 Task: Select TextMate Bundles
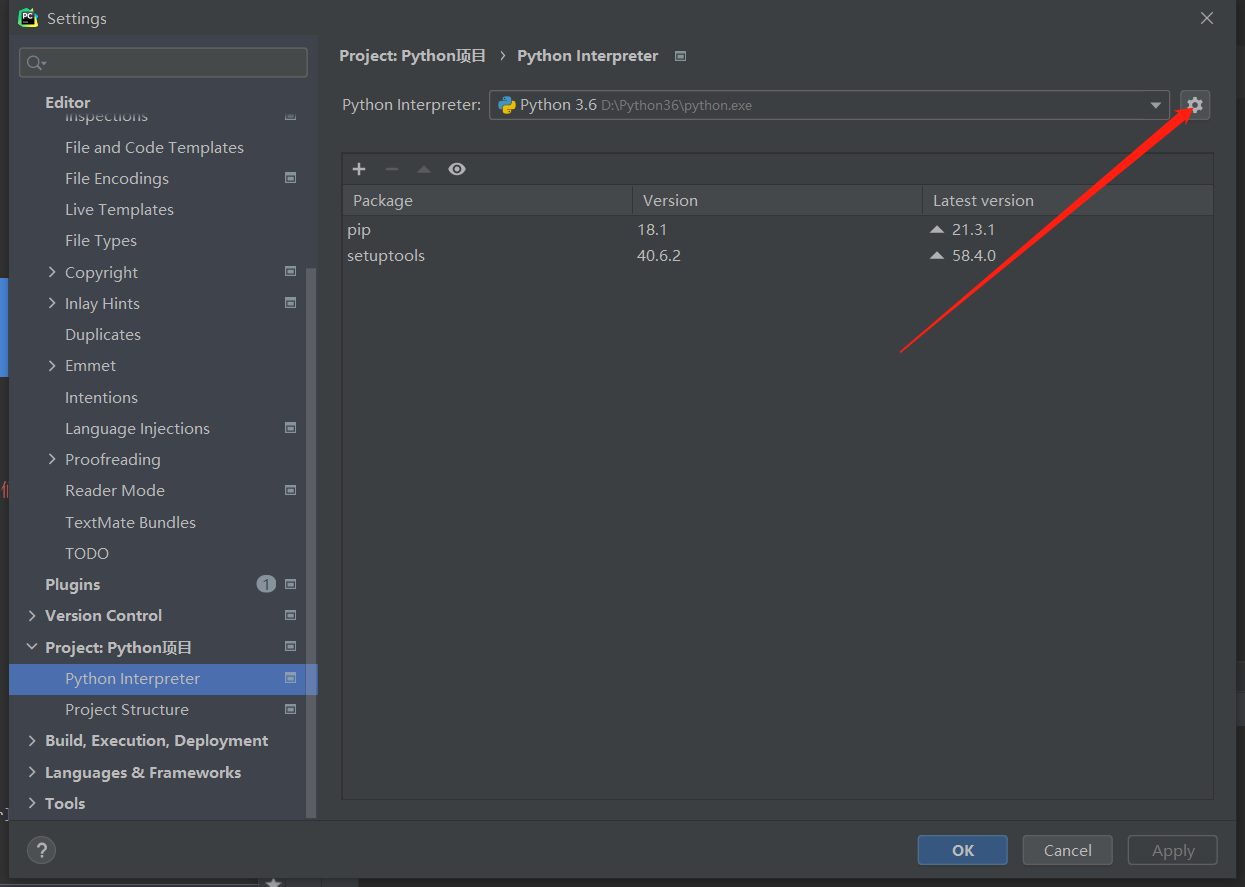click(130, 522)
